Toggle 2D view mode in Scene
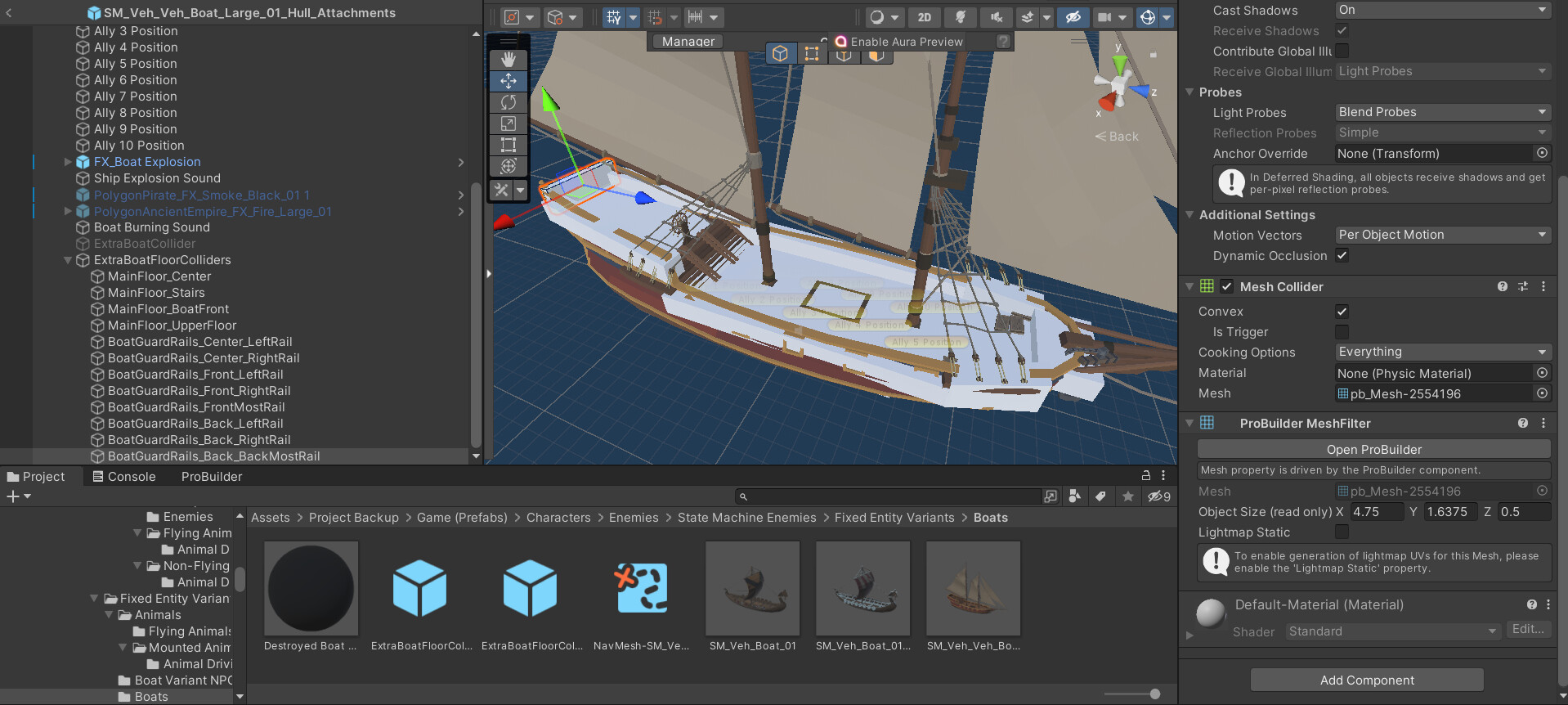Screen dimensions: 1568x705 [x=924, y=17]
